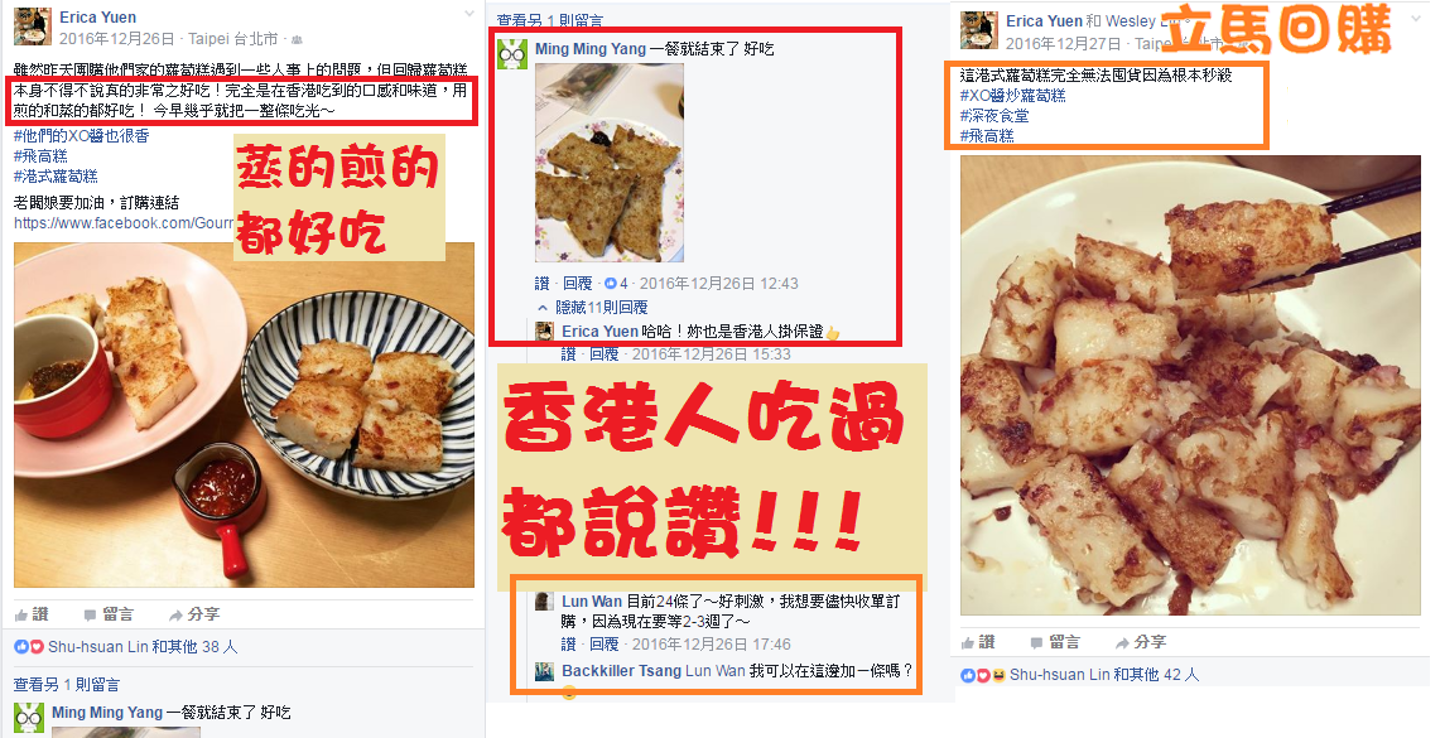
Task: Open the facebook.com order link
Action: pos(124,223)
